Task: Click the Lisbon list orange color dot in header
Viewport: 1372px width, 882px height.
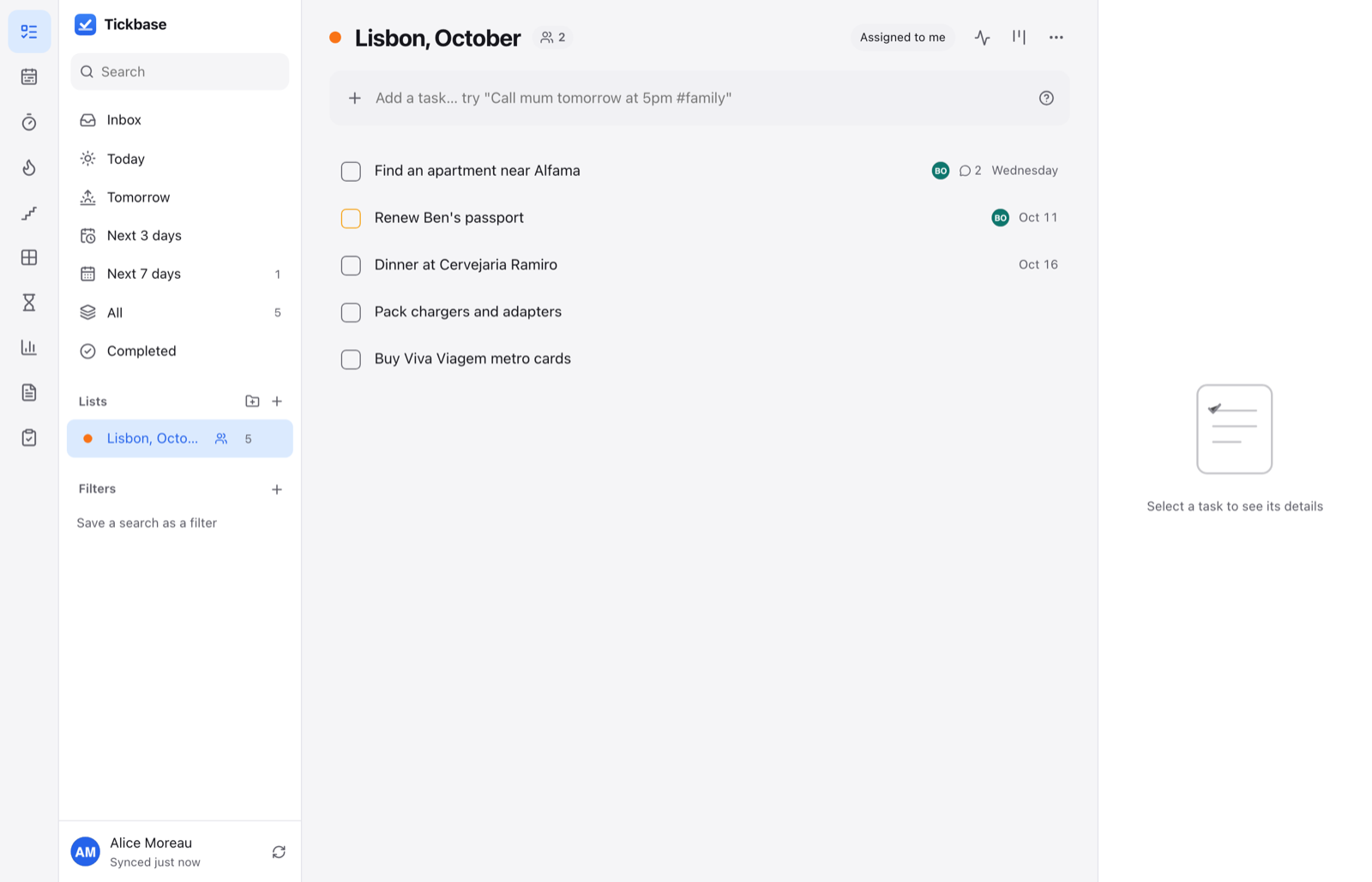Action: click(x=335, y=37)
